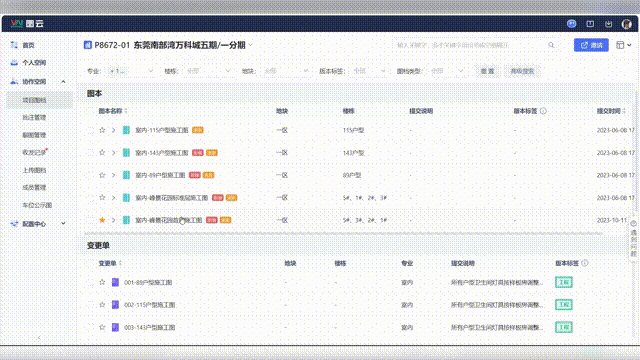The width and height of the screenshot is (640, 360).
Task: Click the purple file icon of 002-115户型施工图
Action: pyautogui.click(x=116, y=304)
